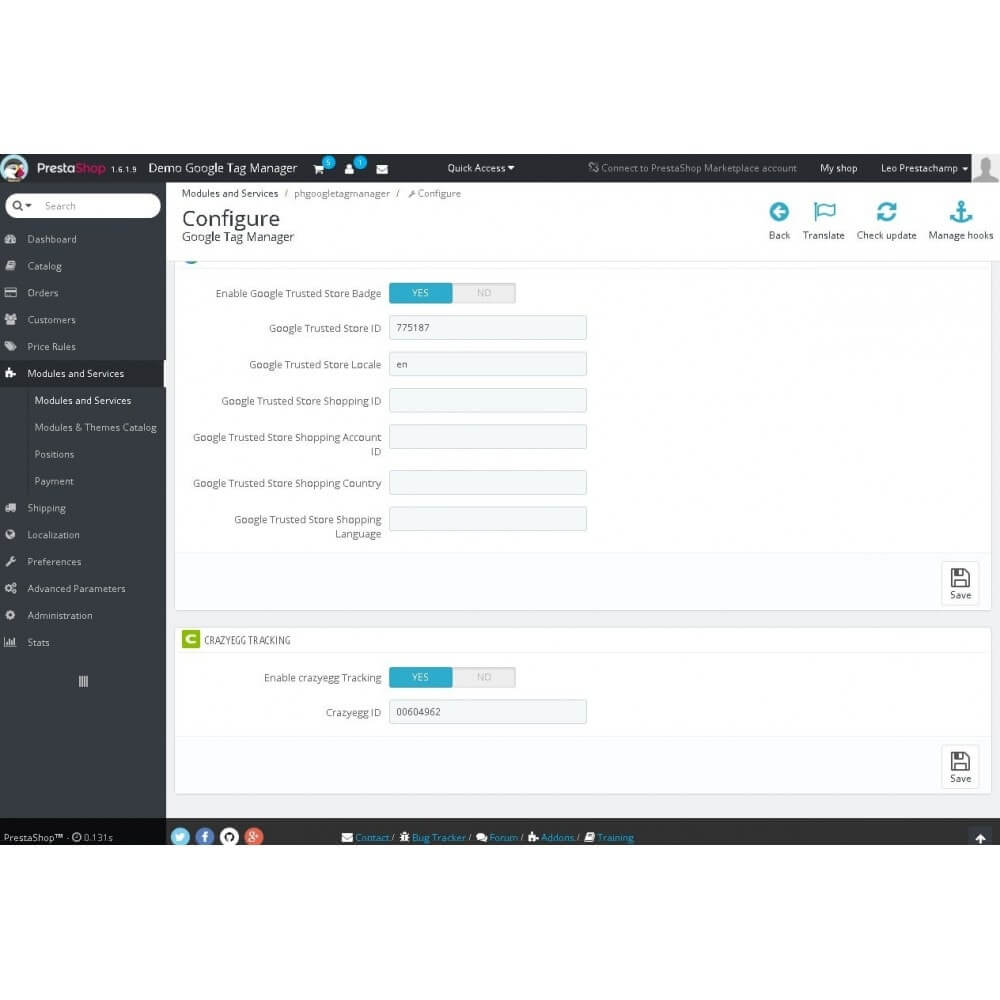Select Positions submenu item
The height and width of the screenshot is (1000, 1000).
pos(54,454)
